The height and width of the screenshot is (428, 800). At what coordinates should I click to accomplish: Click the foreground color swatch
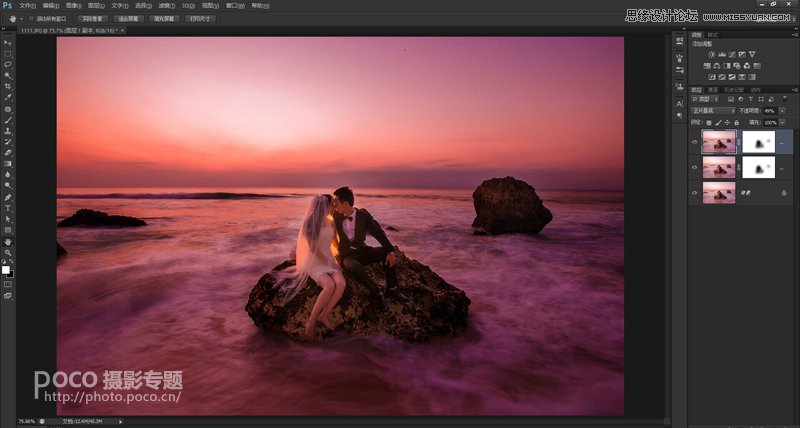click(6, 270)
